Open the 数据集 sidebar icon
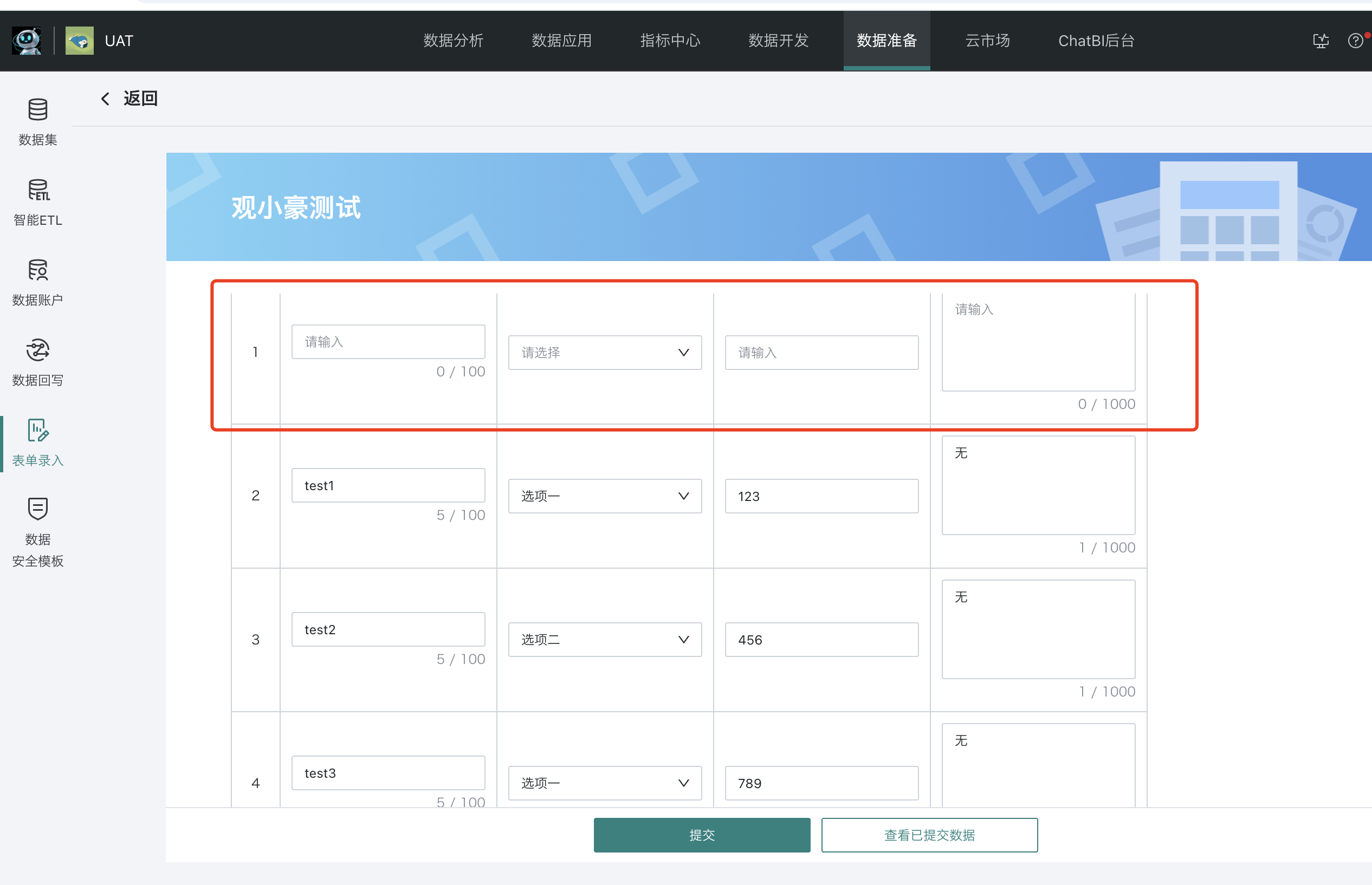Image resolution: width=1372 pixels, height=885 pixels. click(37, 121)
